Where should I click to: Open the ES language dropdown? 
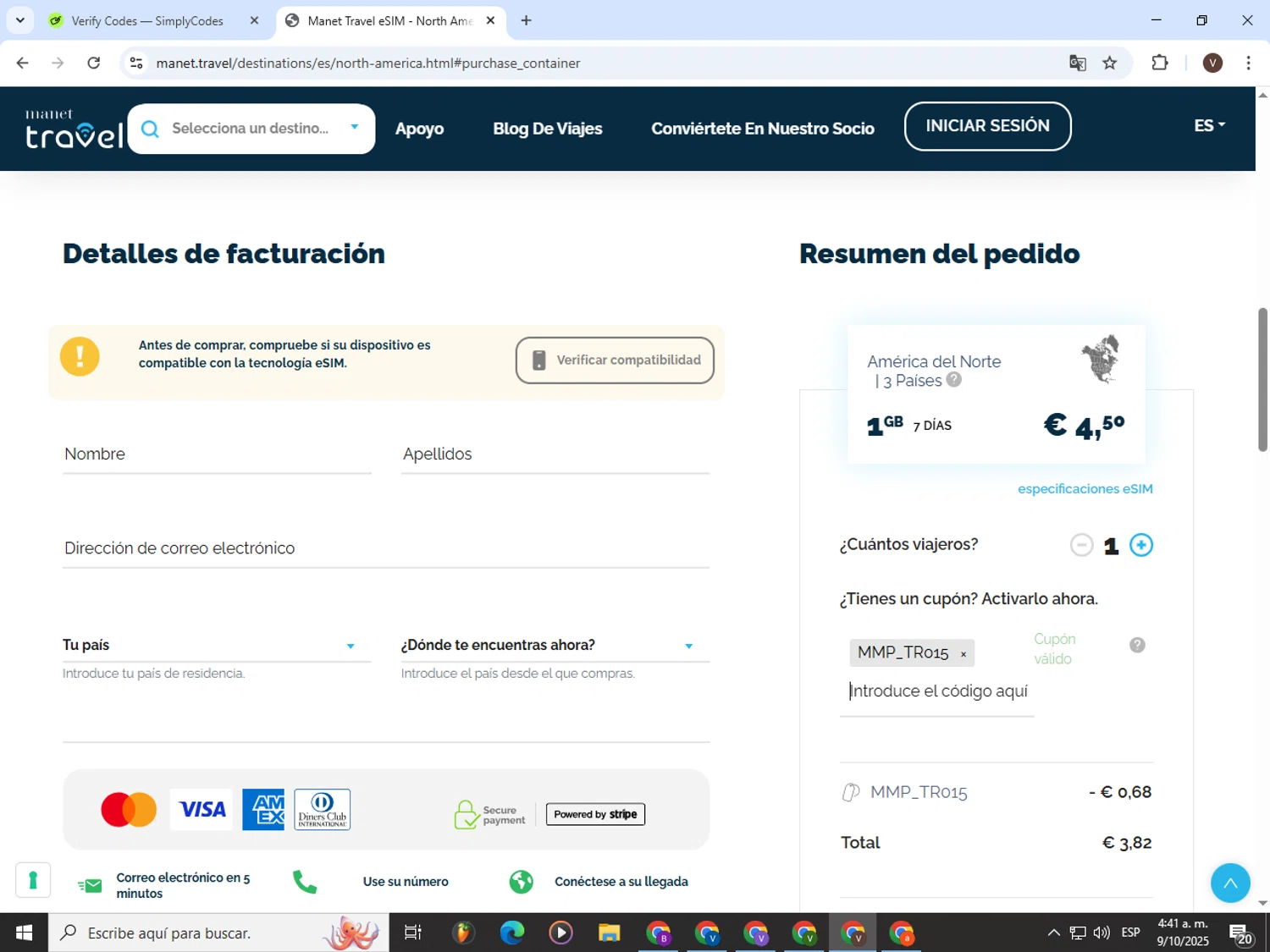(x=1210, y=125)
